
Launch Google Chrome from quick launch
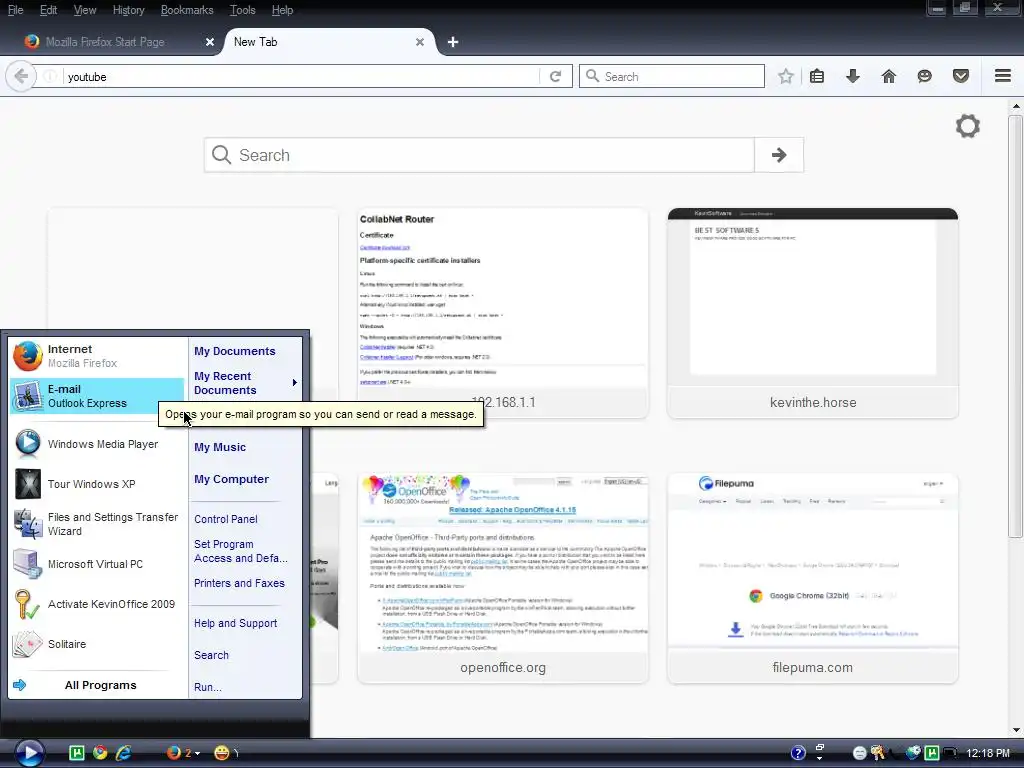click(x=100, y=752)
